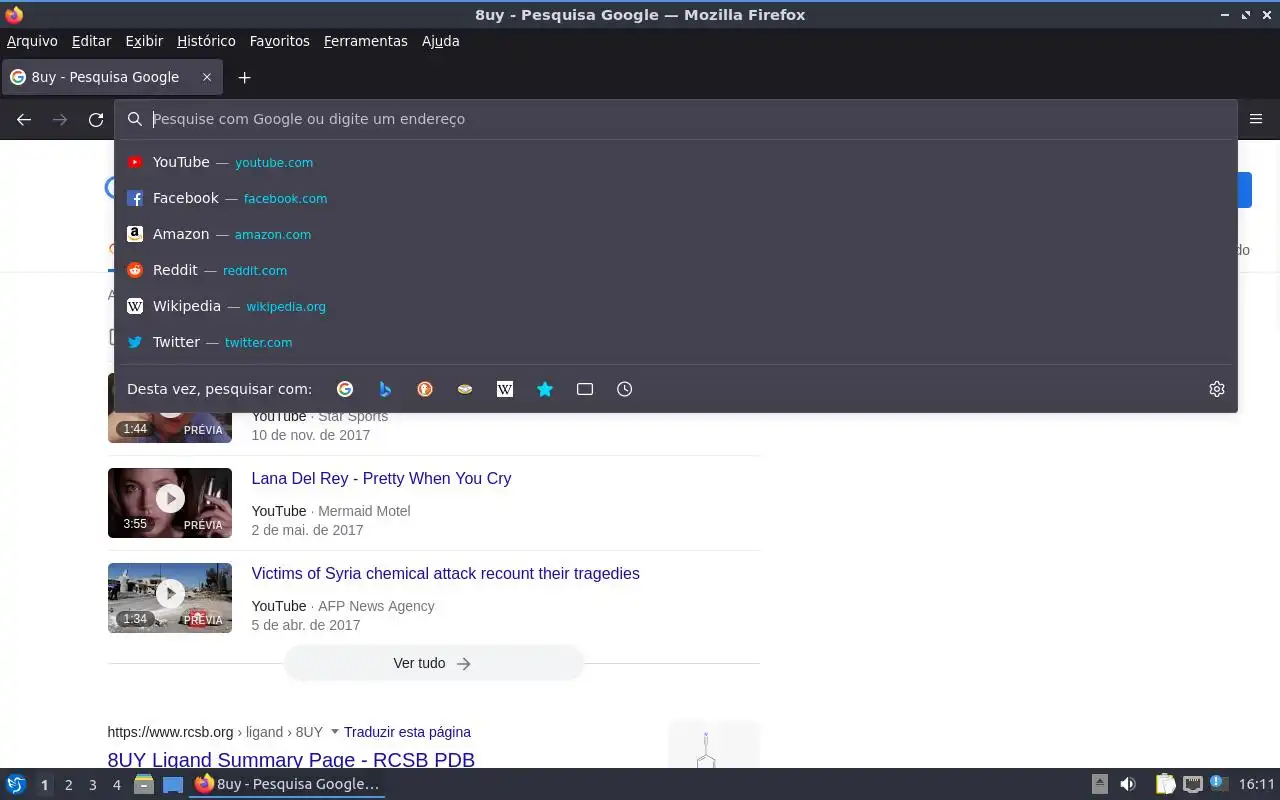Open the Favoritos menu

280,41
